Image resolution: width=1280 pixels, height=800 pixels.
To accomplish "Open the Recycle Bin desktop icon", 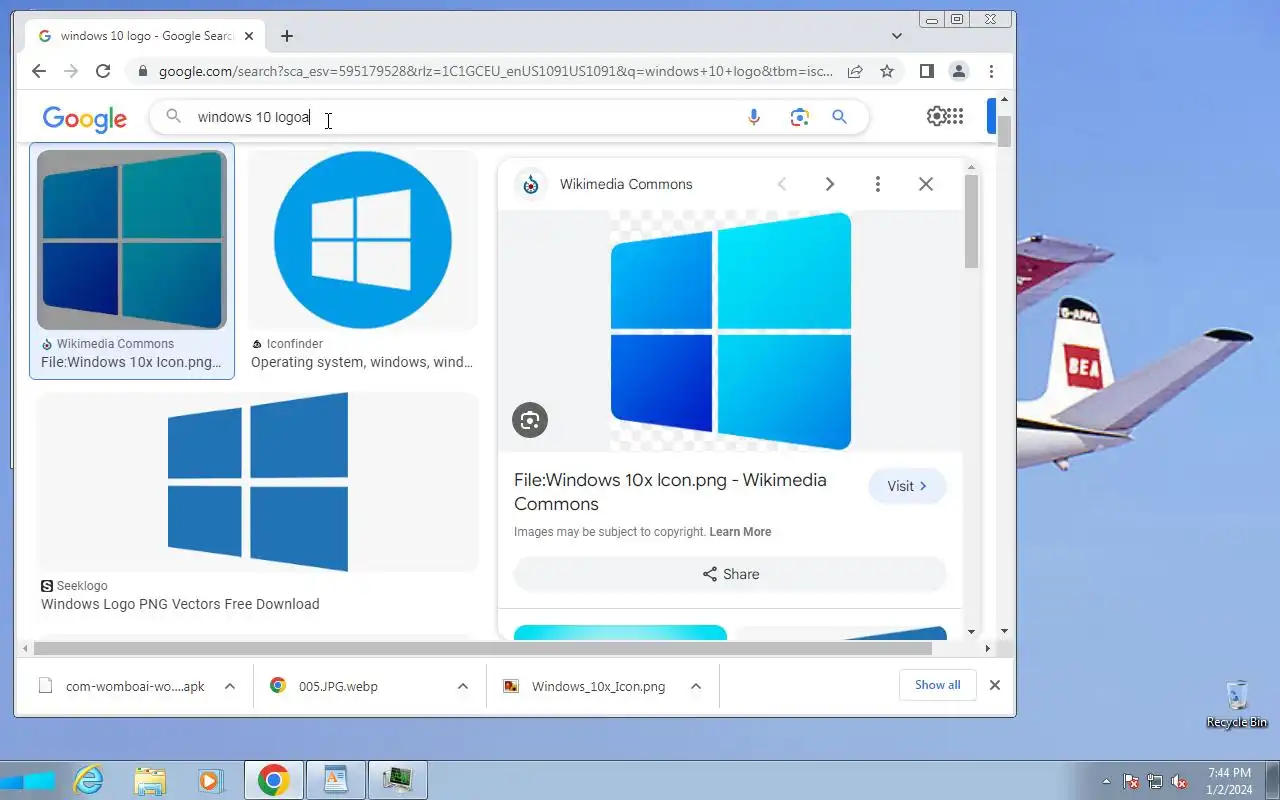I will click(1237, 704).
